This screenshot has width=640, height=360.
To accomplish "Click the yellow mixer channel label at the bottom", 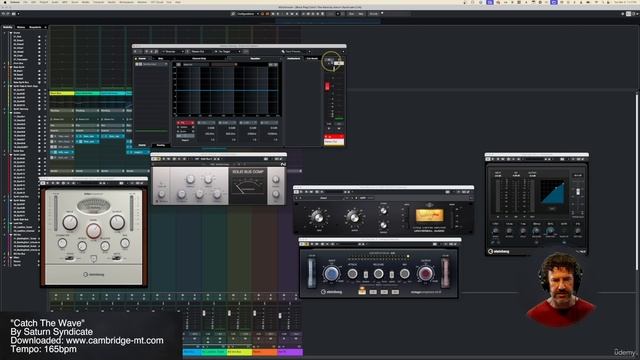I will coord(239,352).
